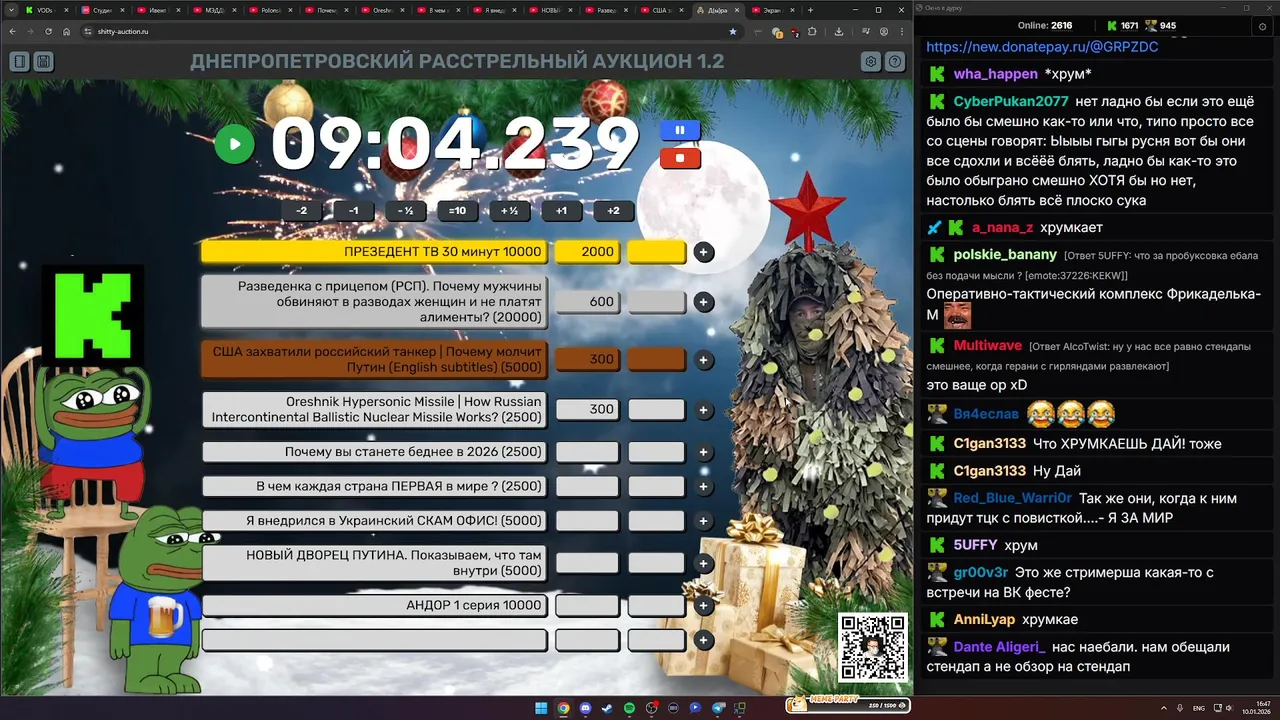Open a new browser tab with plus
This screenshot has width=1280, height=720.
click(810, 10)
